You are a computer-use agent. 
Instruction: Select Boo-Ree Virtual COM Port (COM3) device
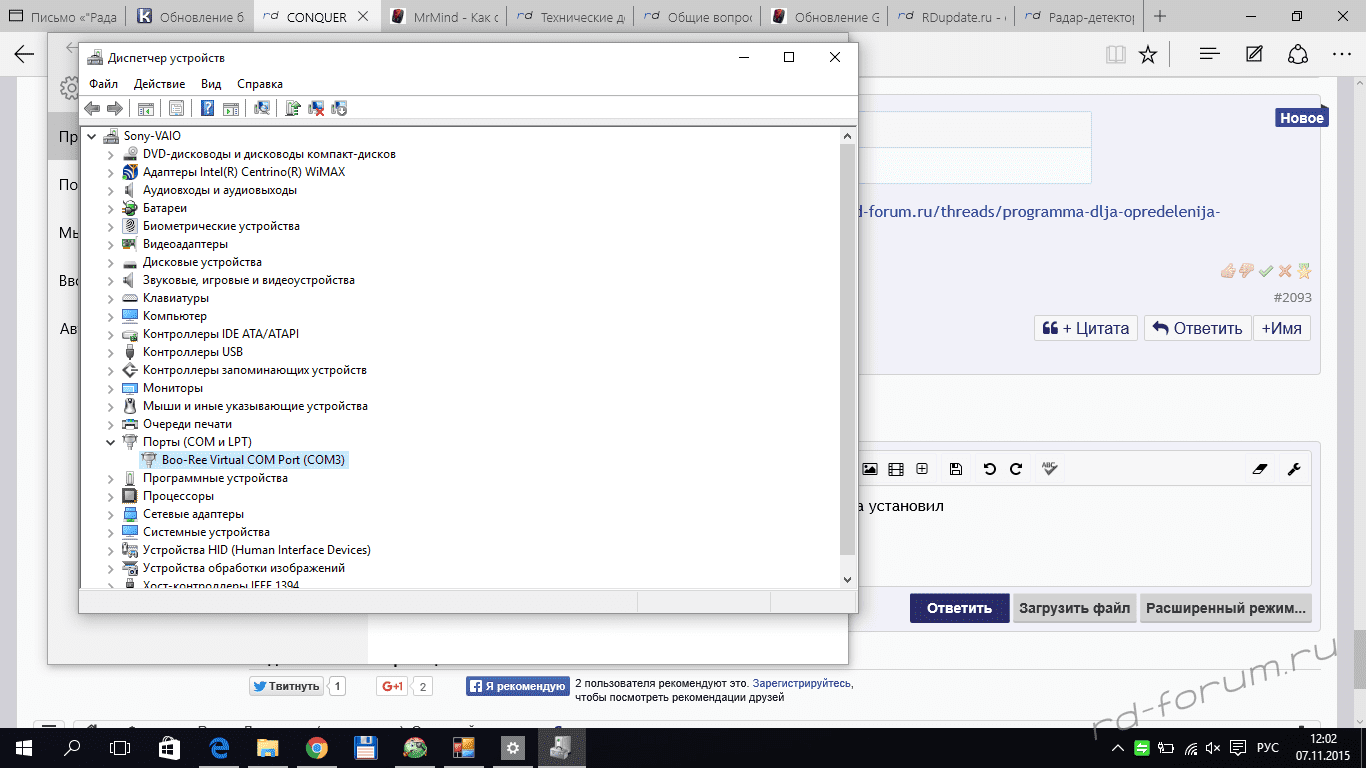tap(253, 460)
